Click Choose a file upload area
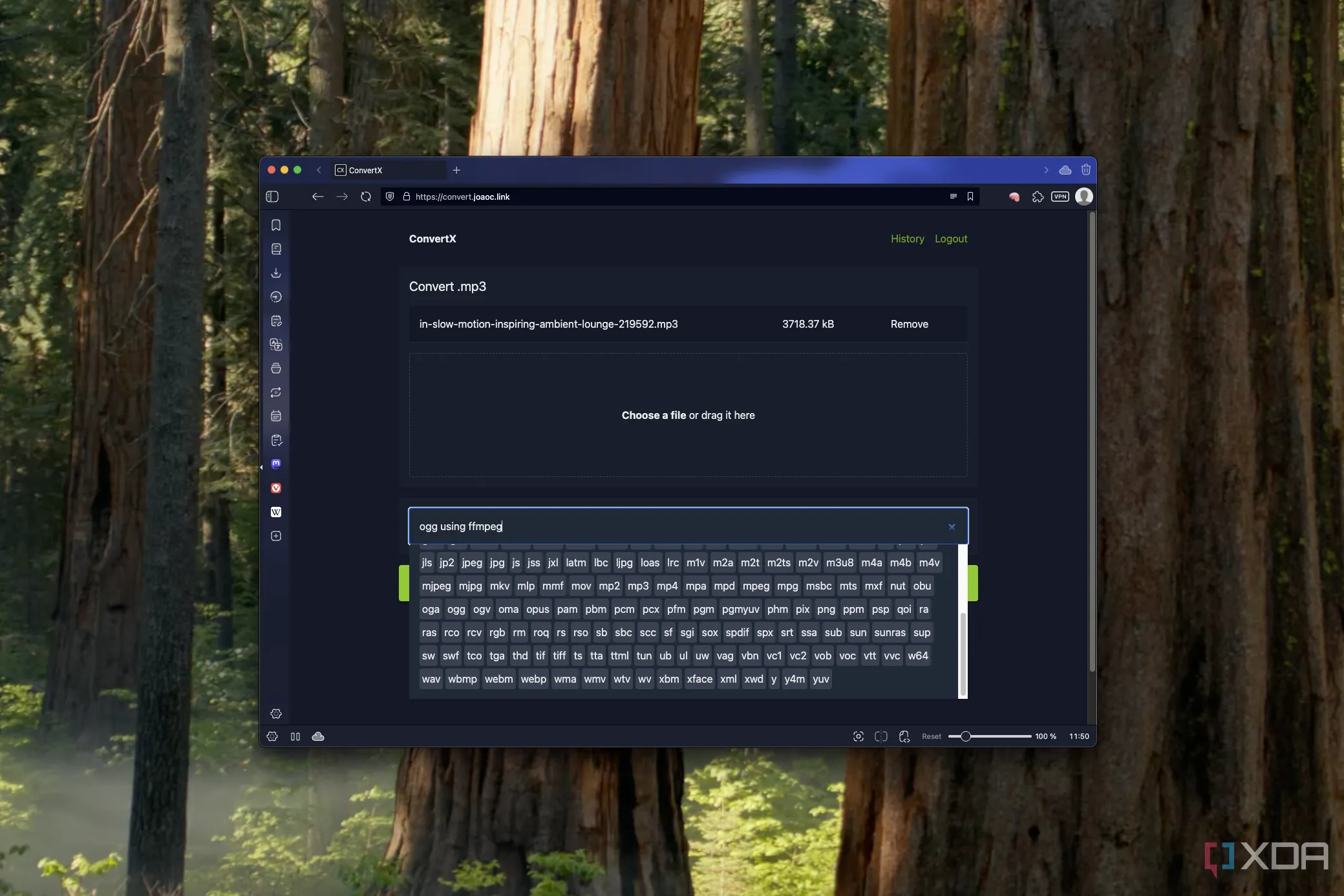 point(688,415)
